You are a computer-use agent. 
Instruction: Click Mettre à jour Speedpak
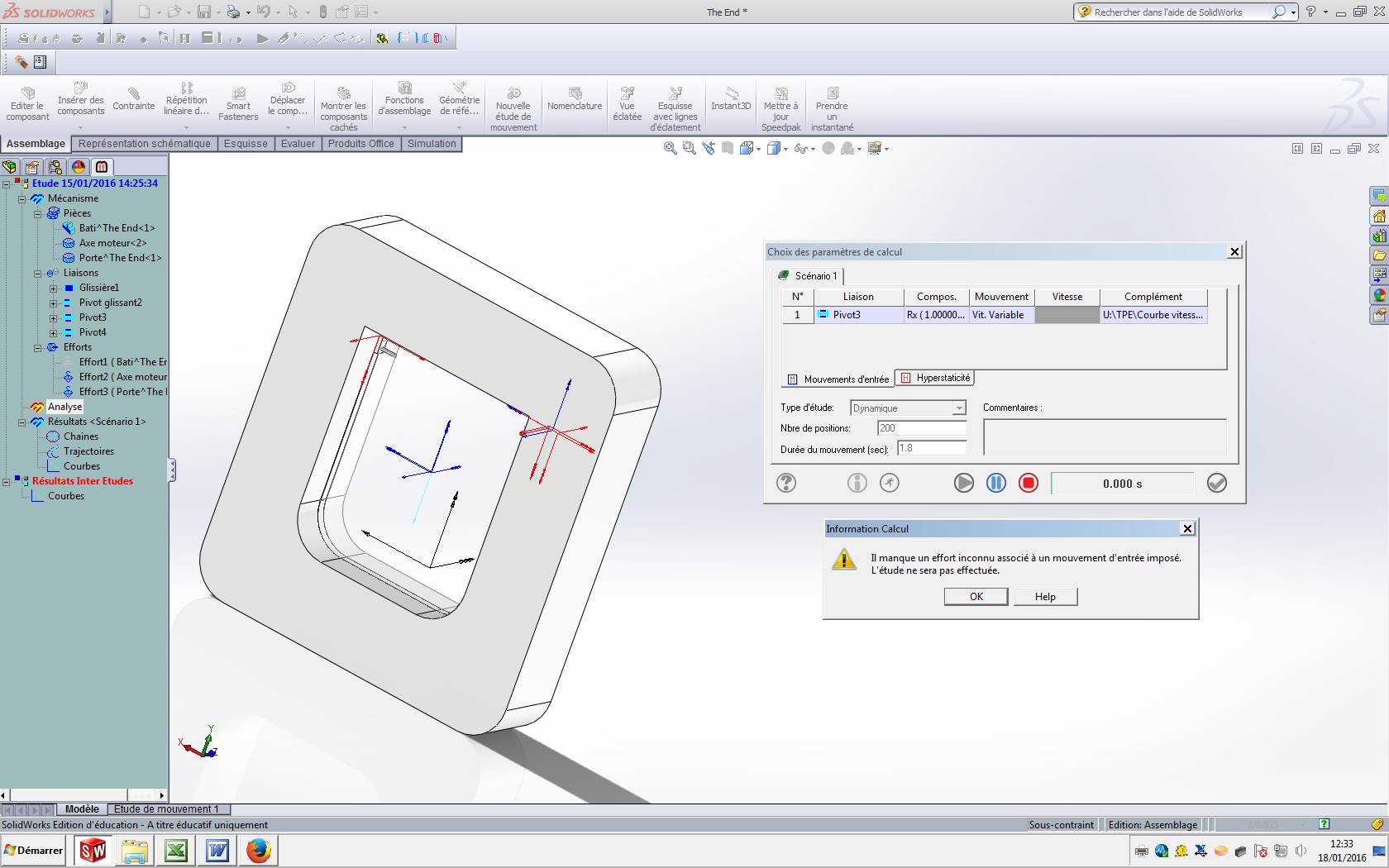pos(780,109)
